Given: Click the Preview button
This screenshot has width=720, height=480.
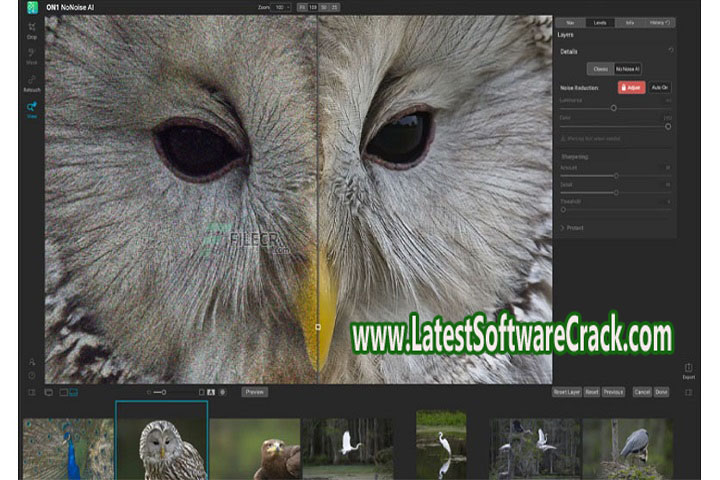Looking at the screenshot, I should [255, 392].
